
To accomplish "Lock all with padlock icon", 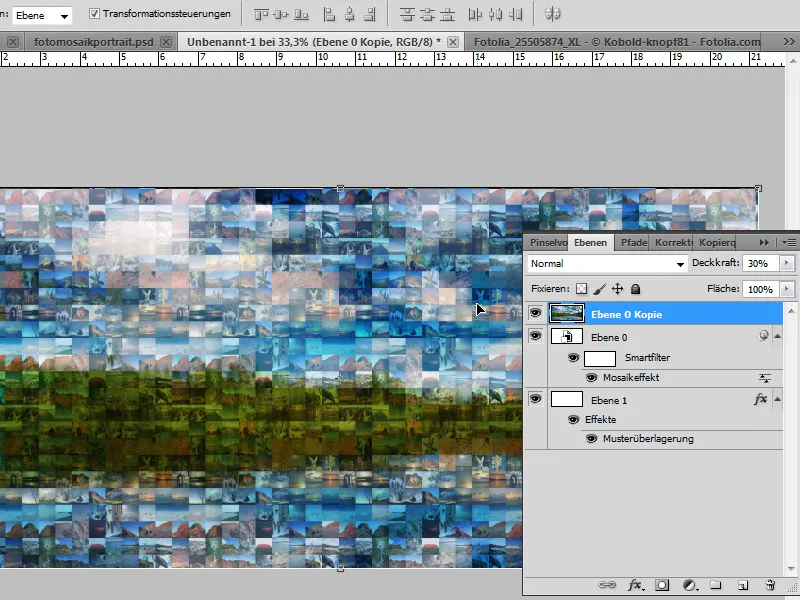I will point(635,289).
